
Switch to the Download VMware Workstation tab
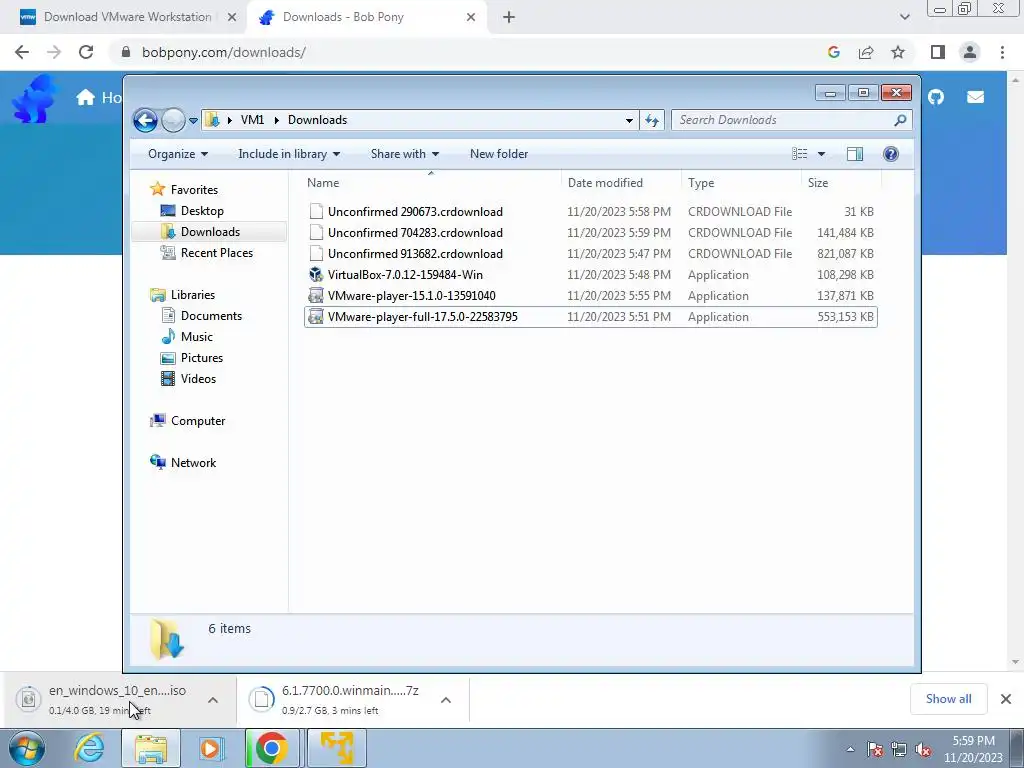coord(127,17)
